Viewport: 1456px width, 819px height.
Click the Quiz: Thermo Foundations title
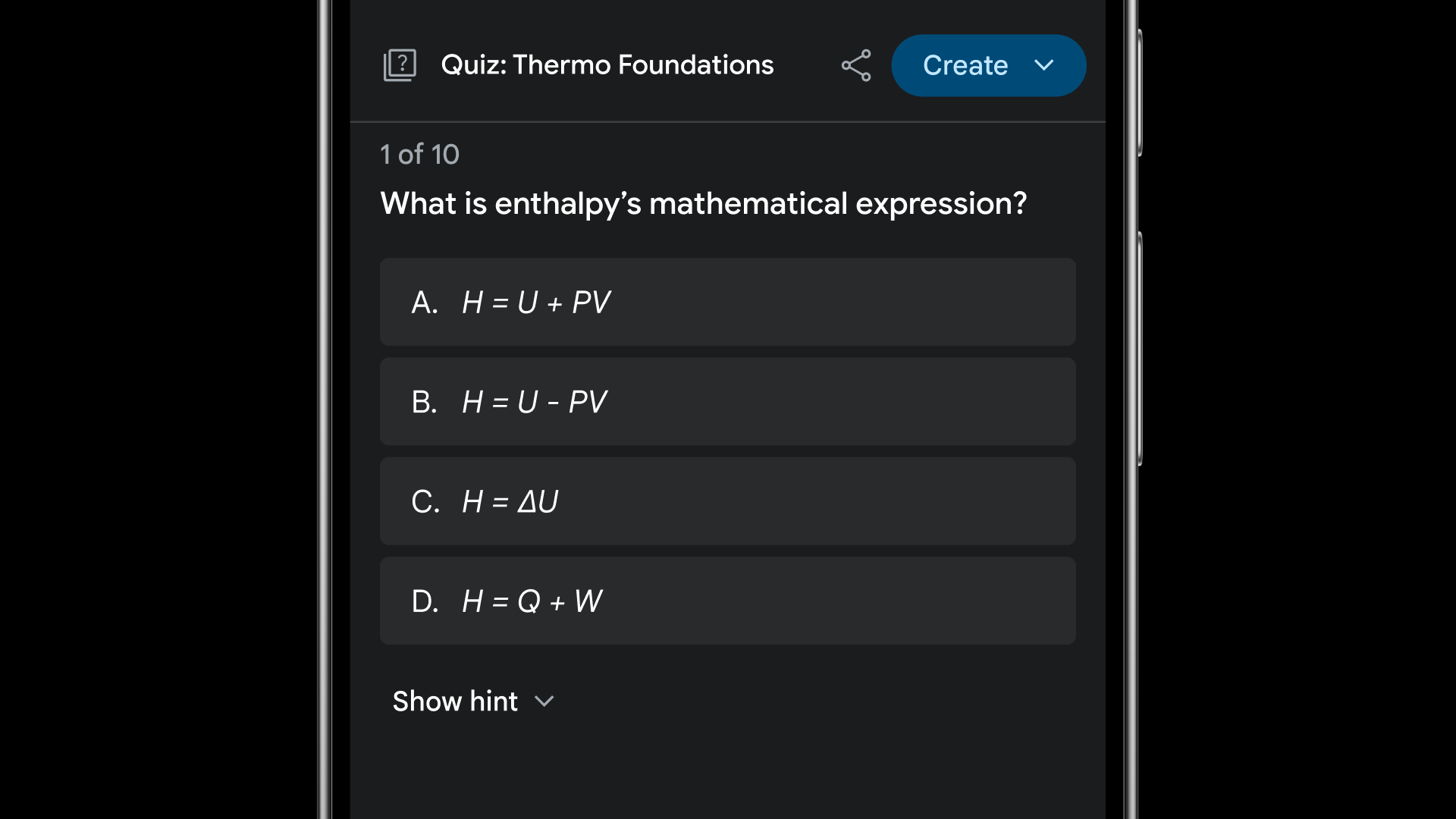pos(607,65)
